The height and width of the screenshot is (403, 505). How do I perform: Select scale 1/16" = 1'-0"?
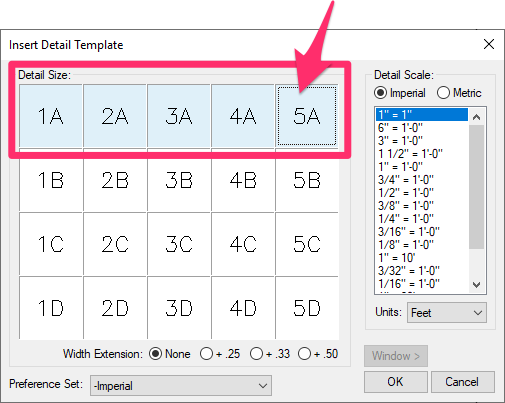coord(422,283)
